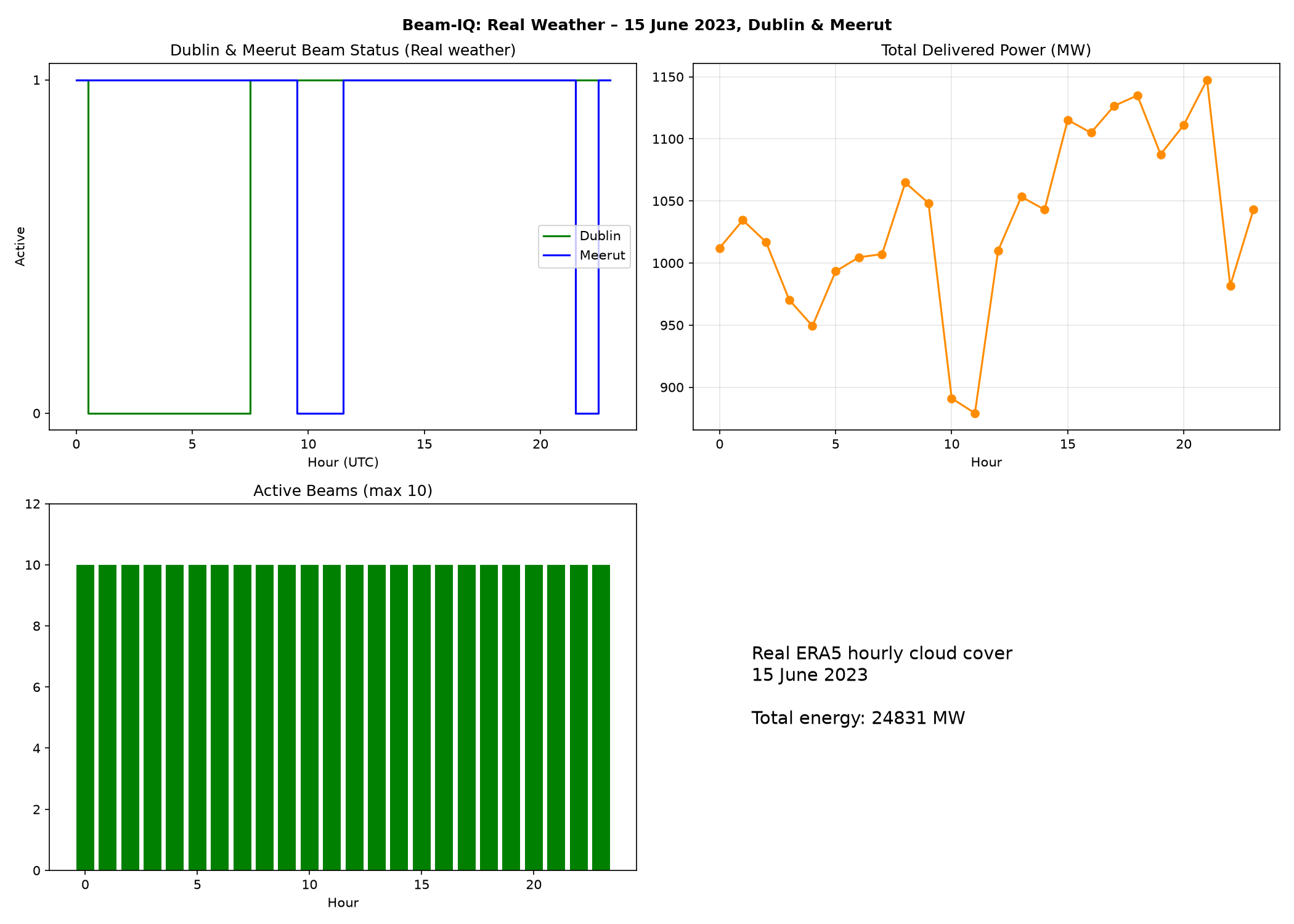Click the green bar above tick 15
Image resolution: width=1294 pixels, height=924 pixels.
pos(421,718)
